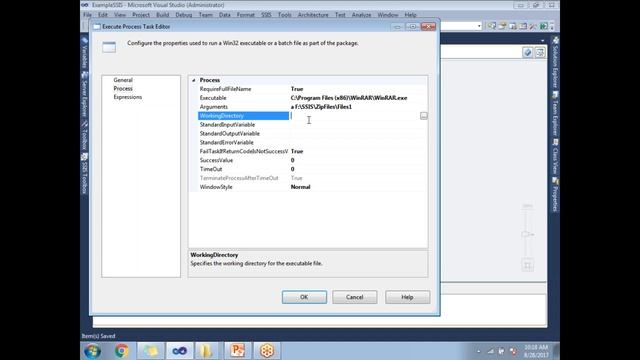Viewport: 640px width, 360px height.
Task: Select Process in the editor page list
Action: pos(123,89)
